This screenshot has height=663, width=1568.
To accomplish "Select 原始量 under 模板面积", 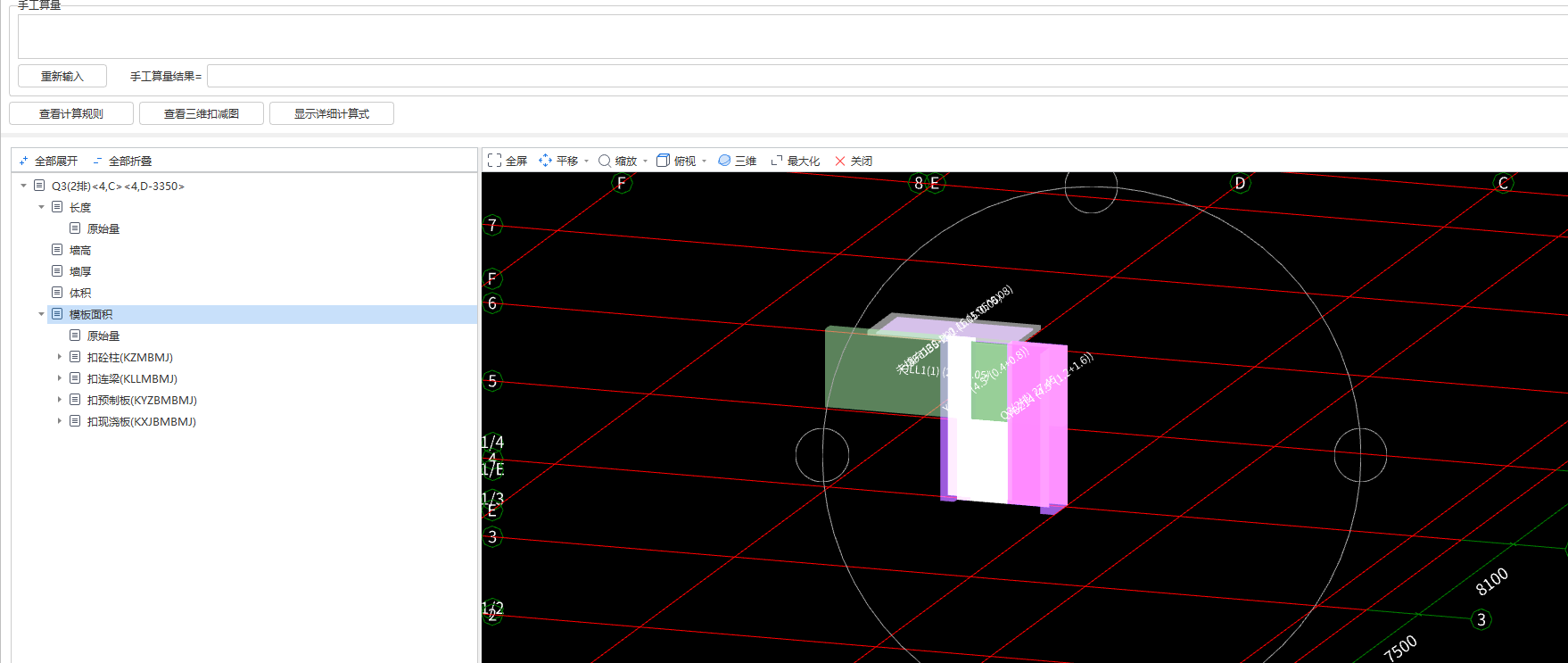I will (x=103, y=336).
